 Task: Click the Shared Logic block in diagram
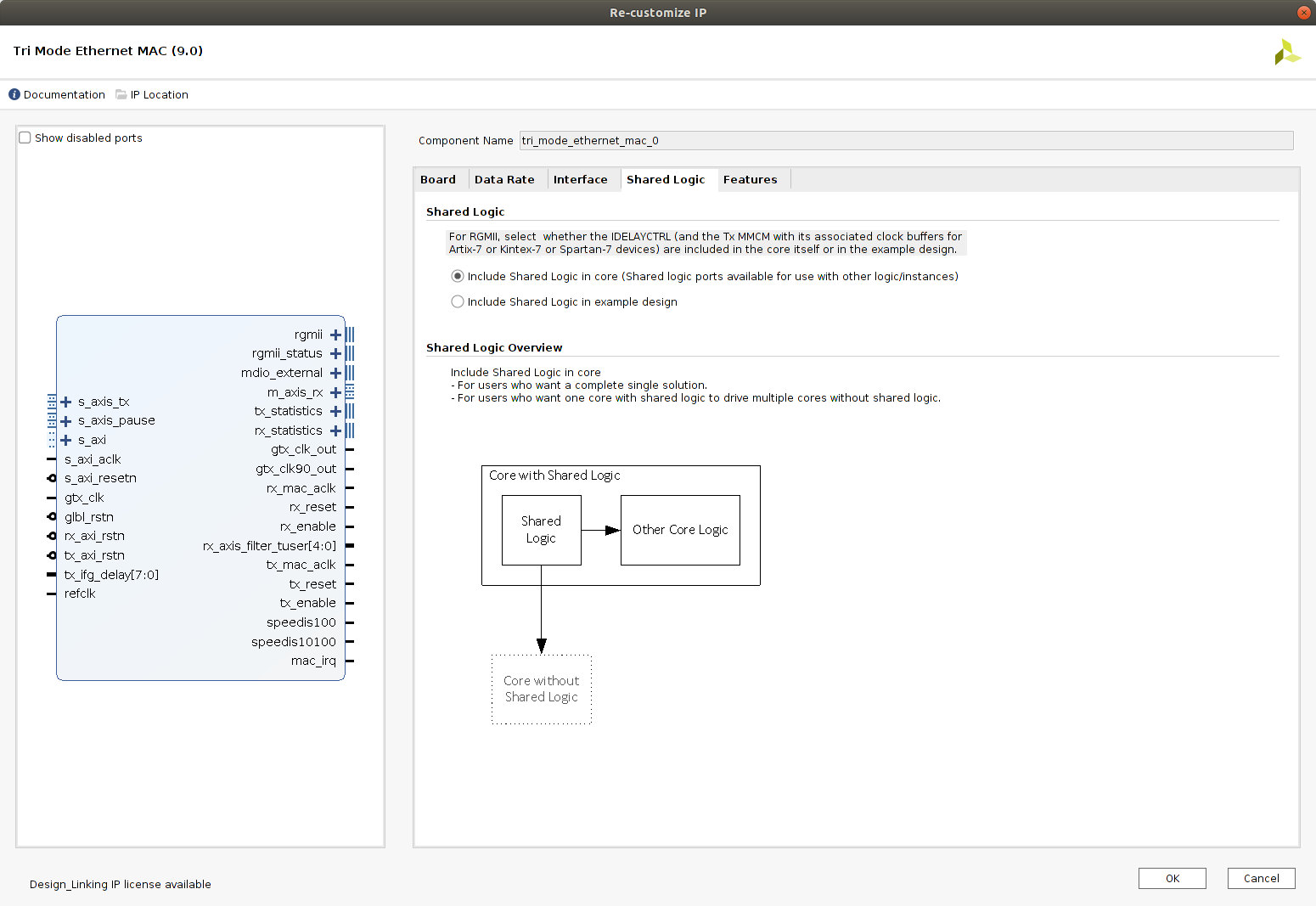[x=542, y=530]
